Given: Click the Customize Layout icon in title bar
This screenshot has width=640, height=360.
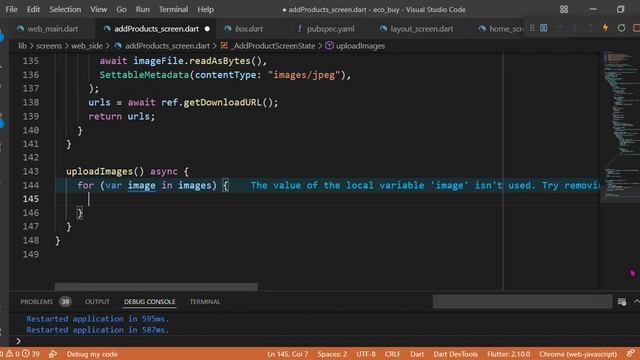Looking at the screenshot, I should (x=564, y=9).
